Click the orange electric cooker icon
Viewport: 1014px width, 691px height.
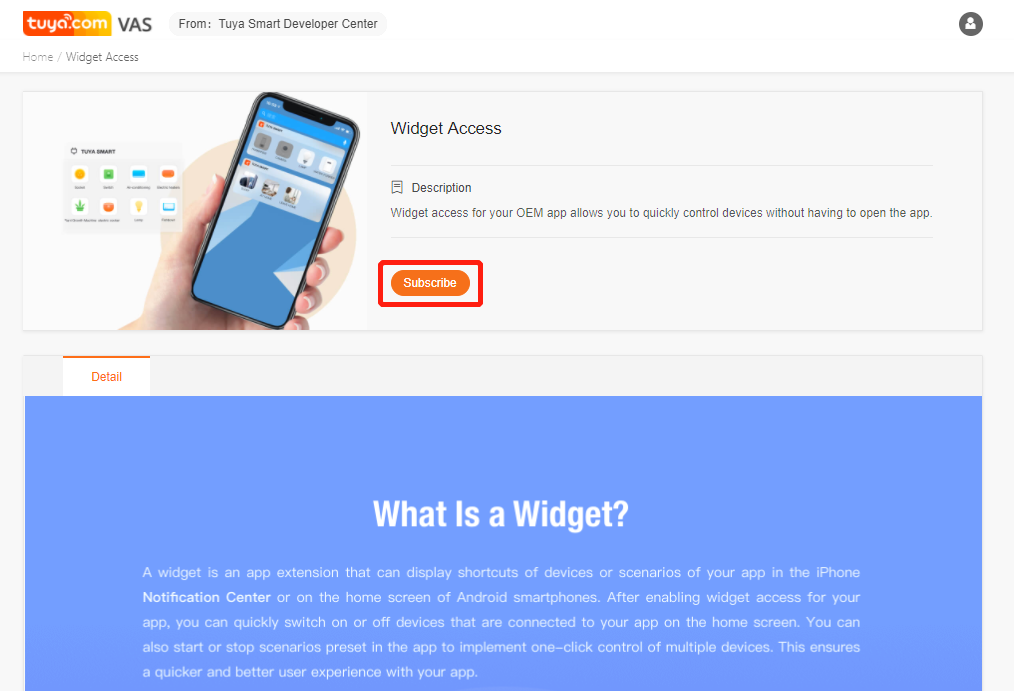click(x=109, y=206)
